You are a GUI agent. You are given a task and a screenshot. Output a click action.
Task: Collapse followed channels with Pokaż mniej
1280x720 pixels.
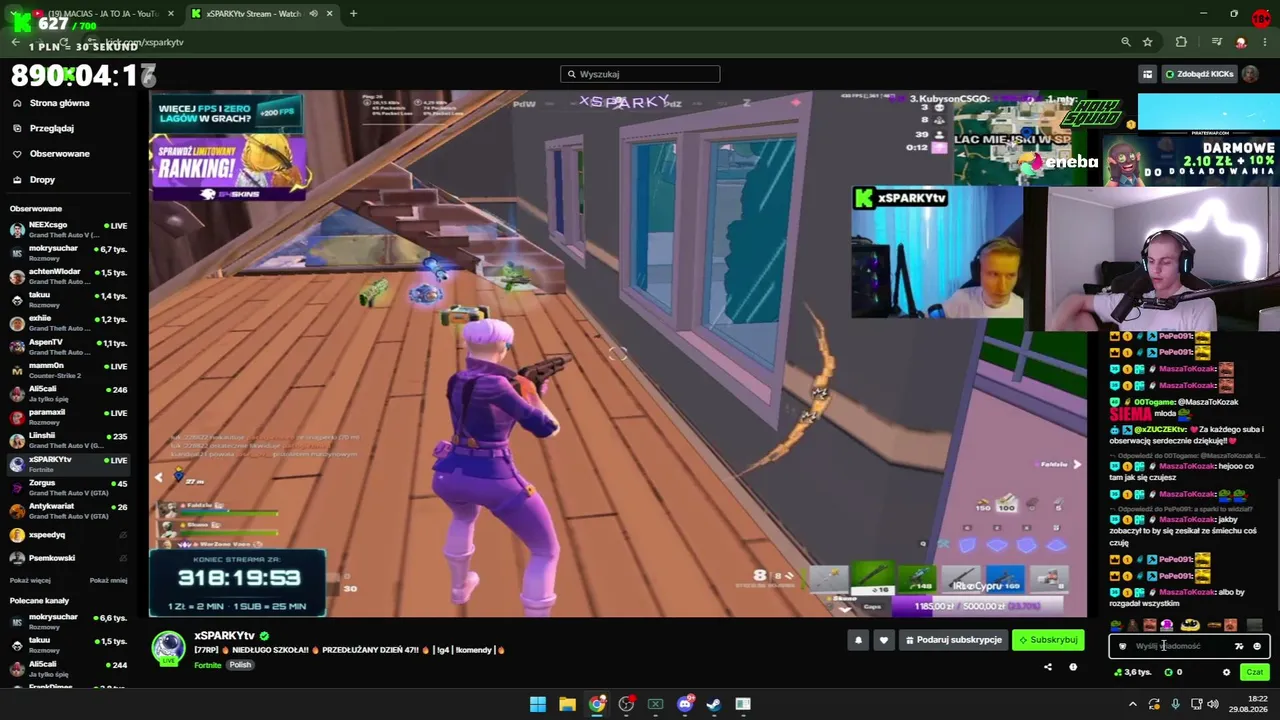108,580
